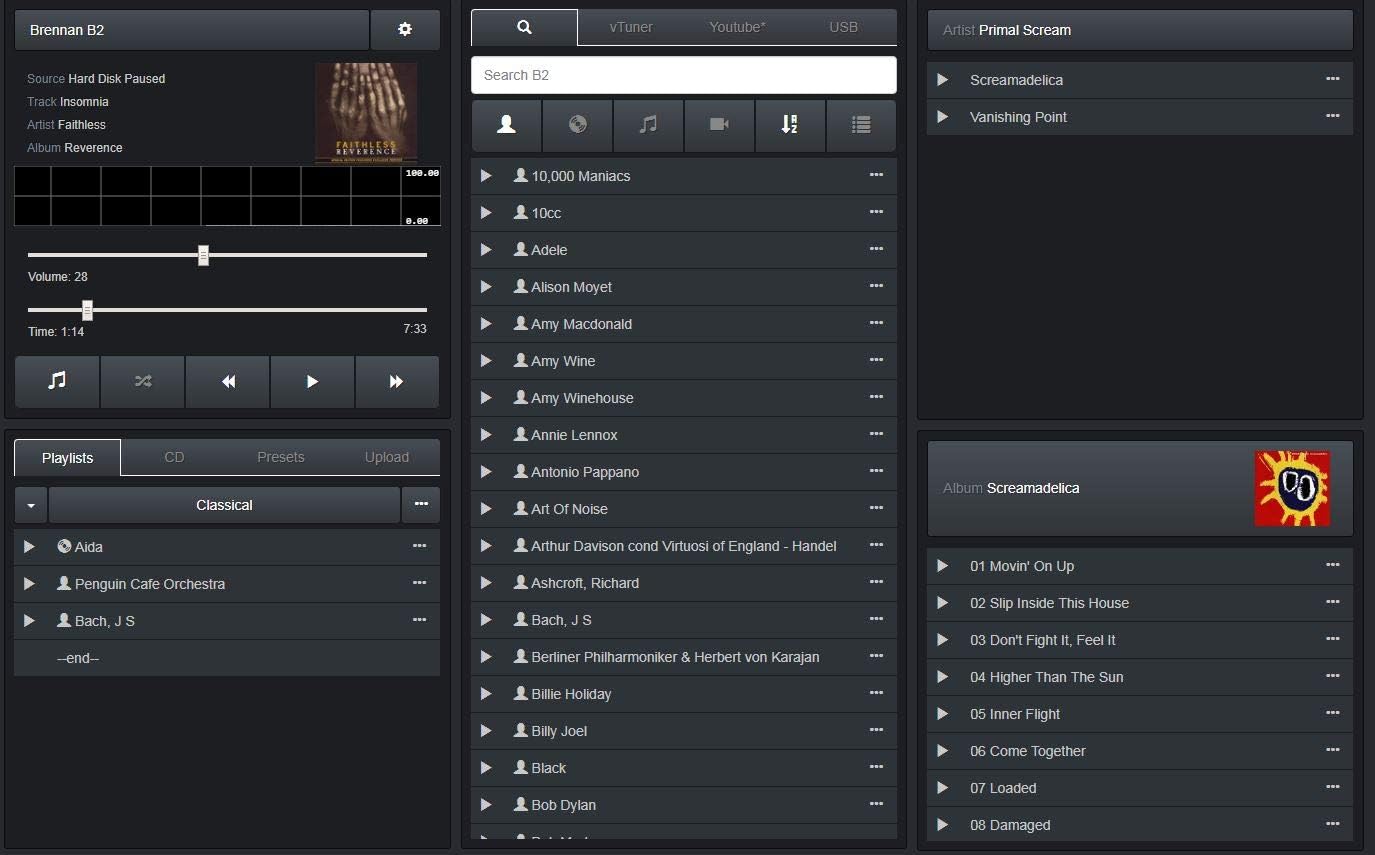Image resolution: width=1375 pixels, height=855 pixels.
Task: Play track 04 Higher Than The Sun
Action: [942, 677]
